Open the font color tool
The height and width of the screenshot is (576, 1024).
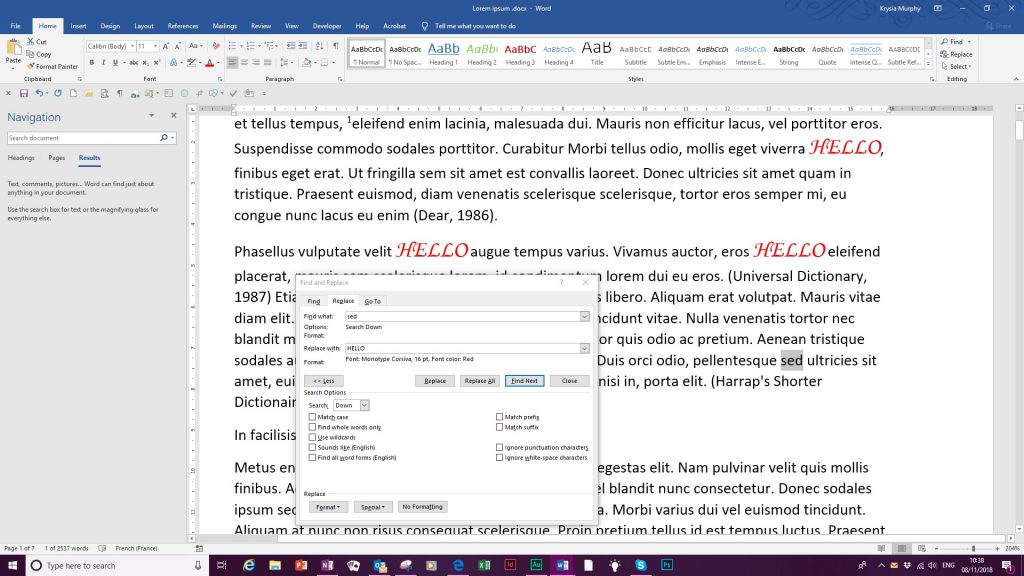point(208,62)
